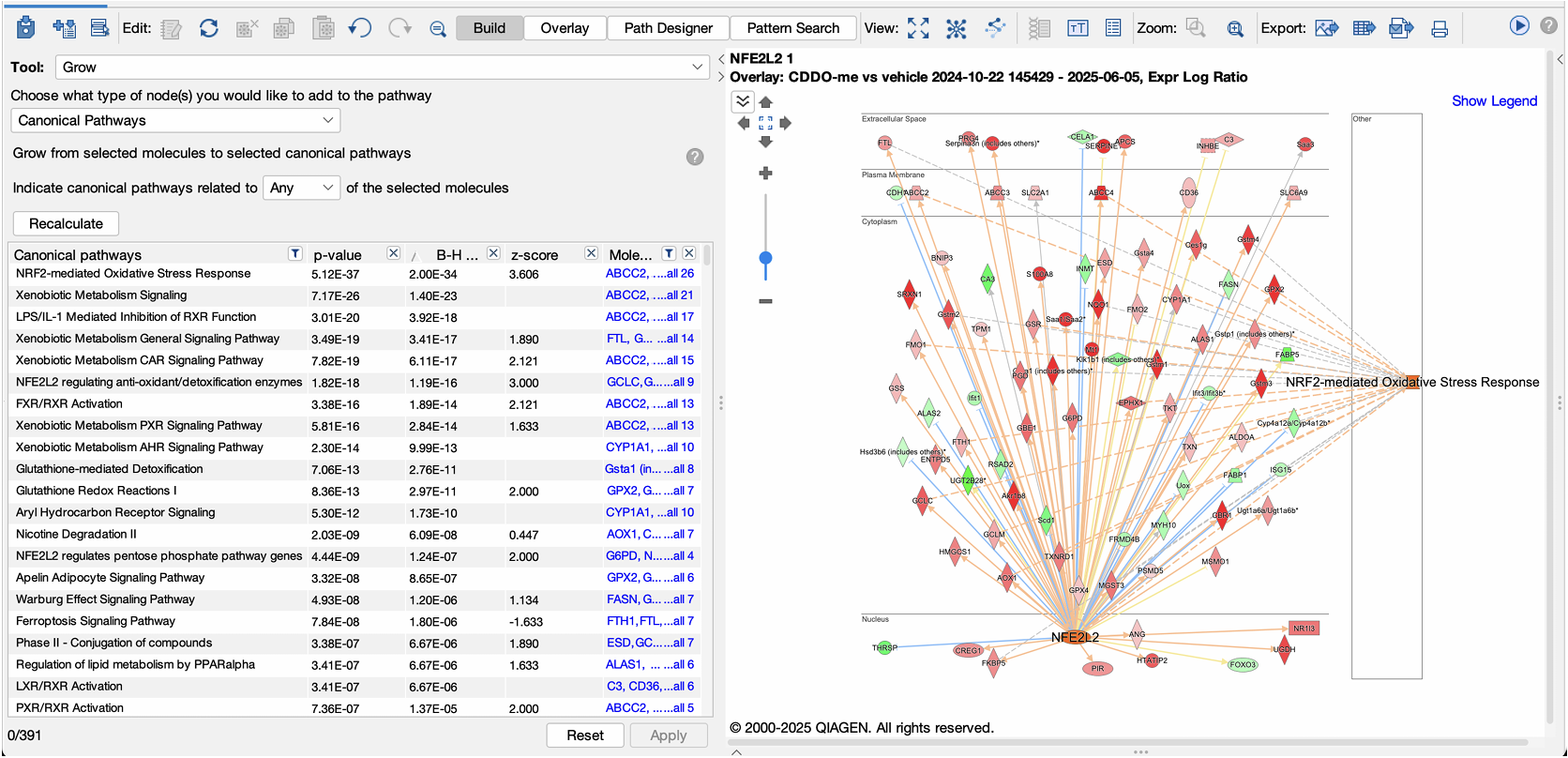Pan the network left with arrow
This screenshot has width=1568, height=758.
click(744, 123)
